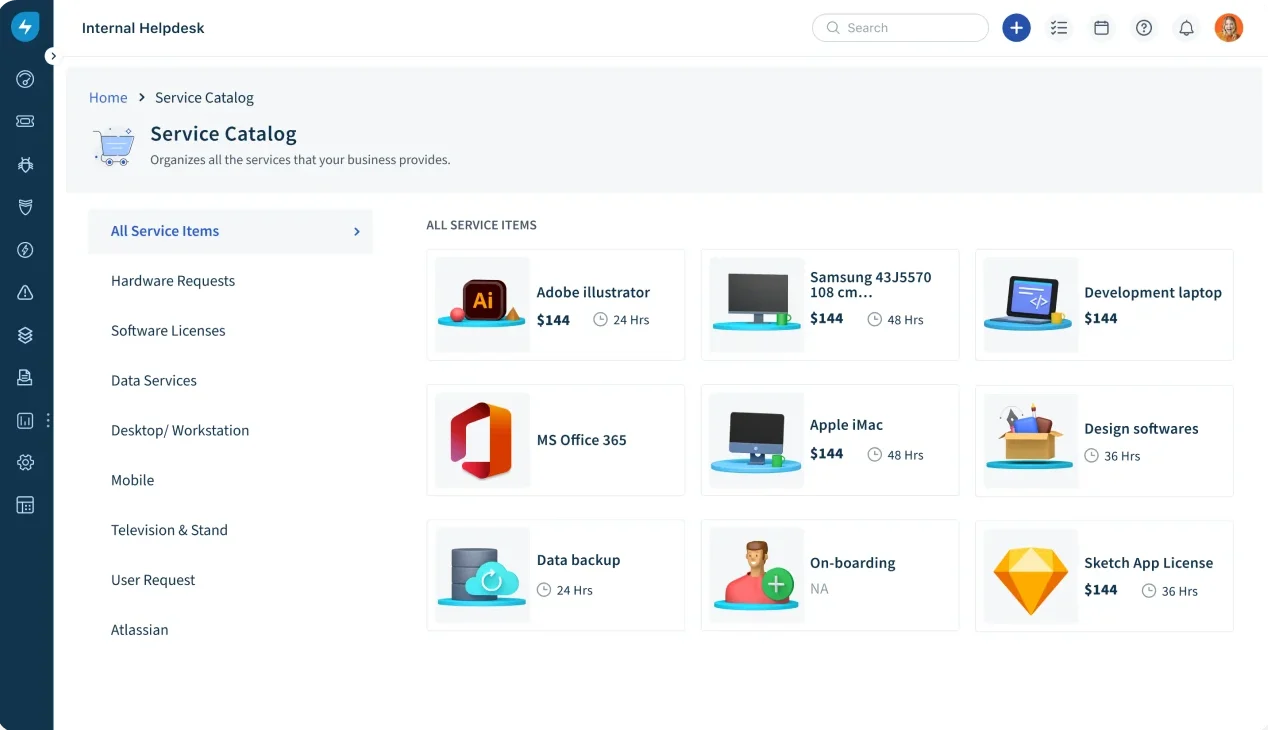The height and width of the screenshot is (730, 1268).
Task: Open the stacked layers Assets icon
Action: pos(25,335)
